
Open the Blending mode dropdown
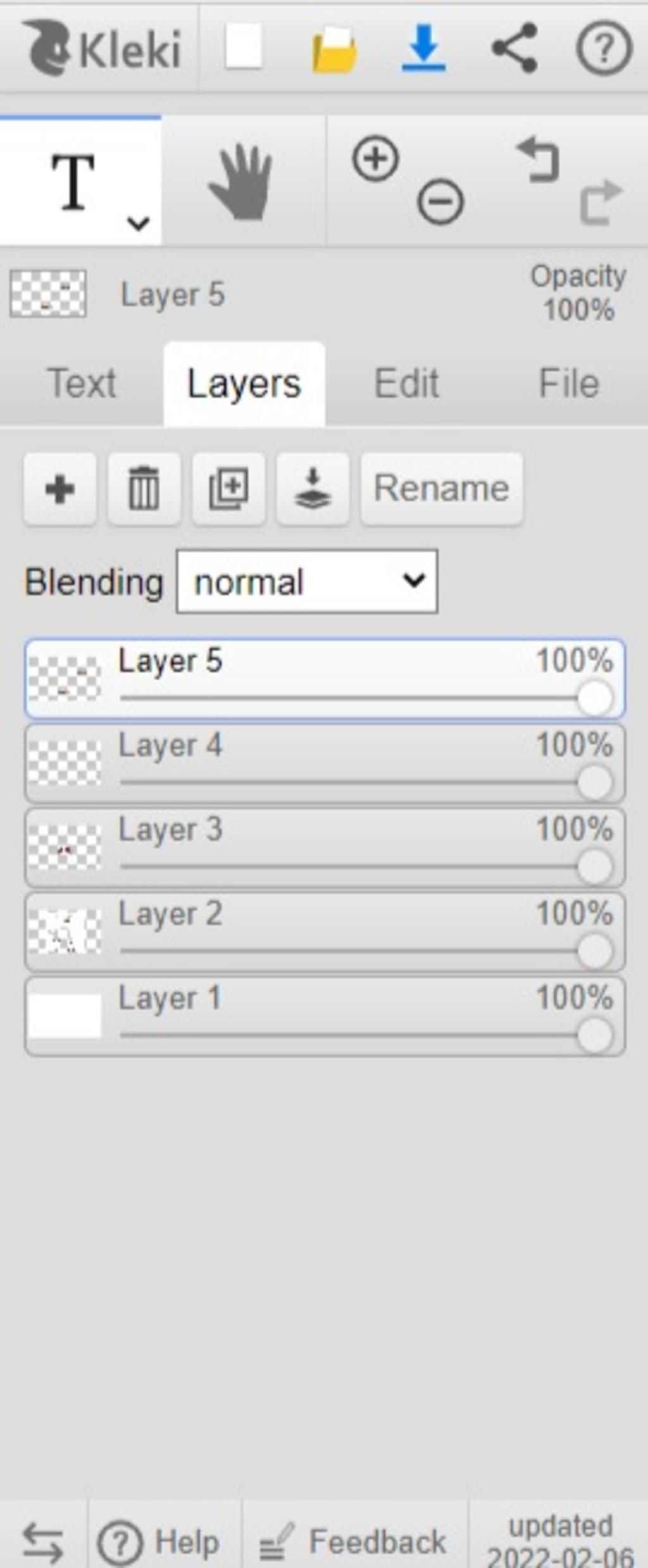coord(307,582)
